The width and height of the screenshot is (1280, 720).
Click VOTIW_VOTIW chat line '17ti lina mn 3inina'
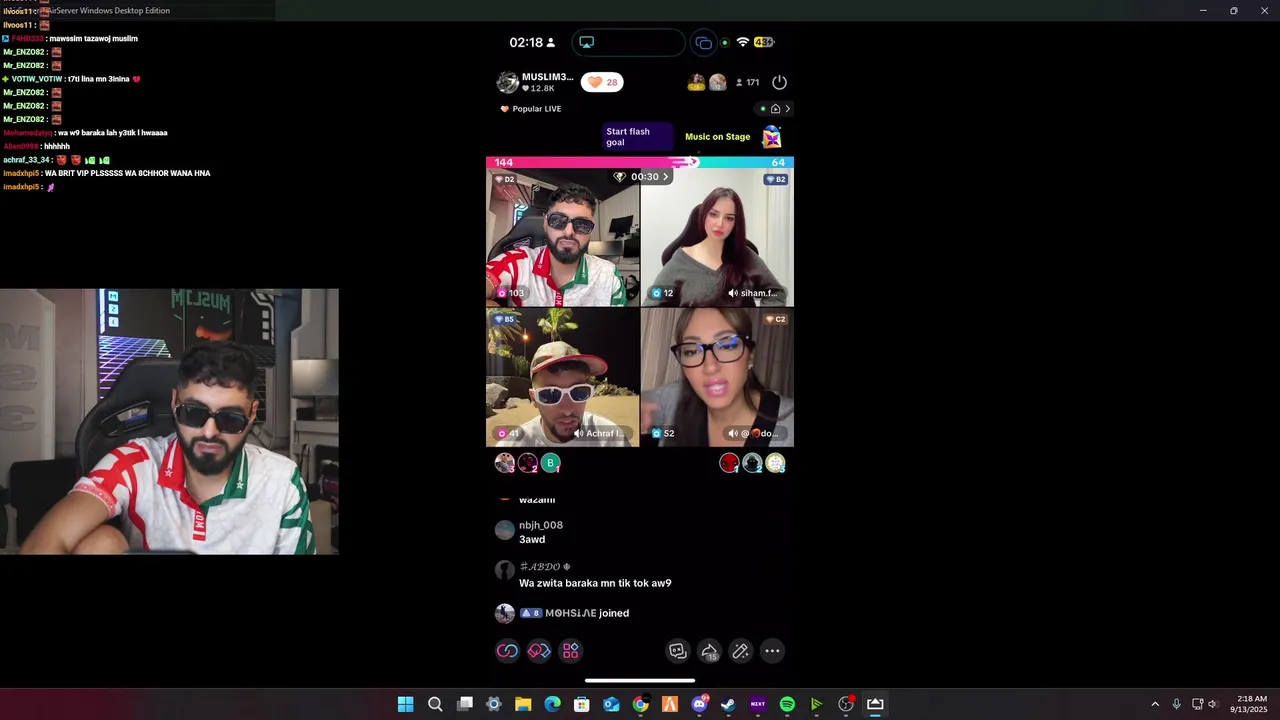click(x=103, y=79)
